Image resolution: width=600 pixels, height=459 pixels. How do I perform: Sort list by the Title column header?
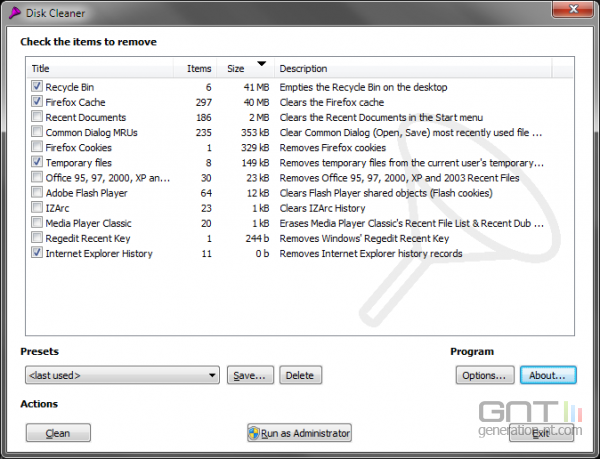pyautogui.click(x=100, y=68)
